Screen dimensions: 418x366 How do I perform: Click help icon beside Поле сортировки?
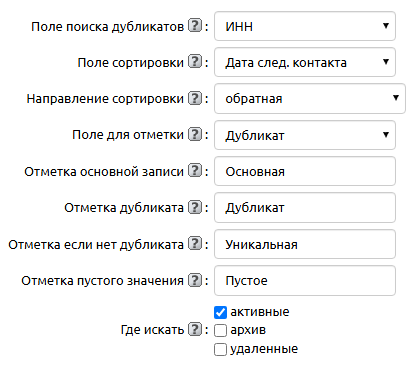click(195, 62)
